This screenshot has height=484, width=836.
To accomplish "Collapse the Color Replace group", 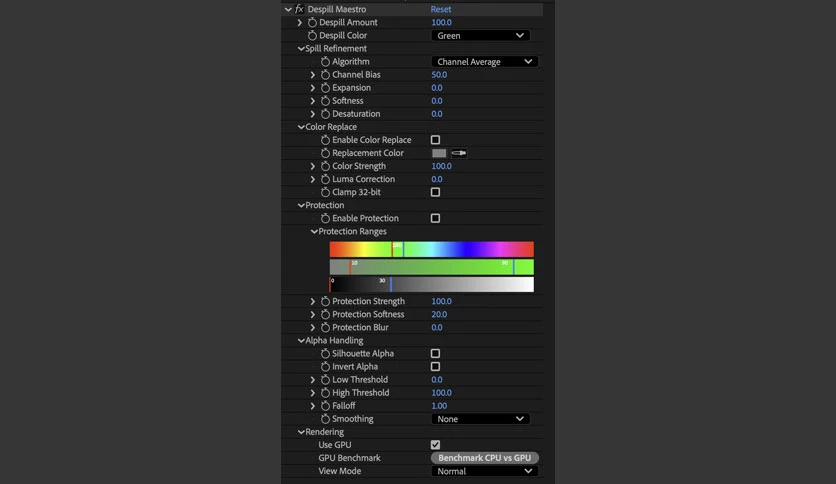I will pos(301,127).
